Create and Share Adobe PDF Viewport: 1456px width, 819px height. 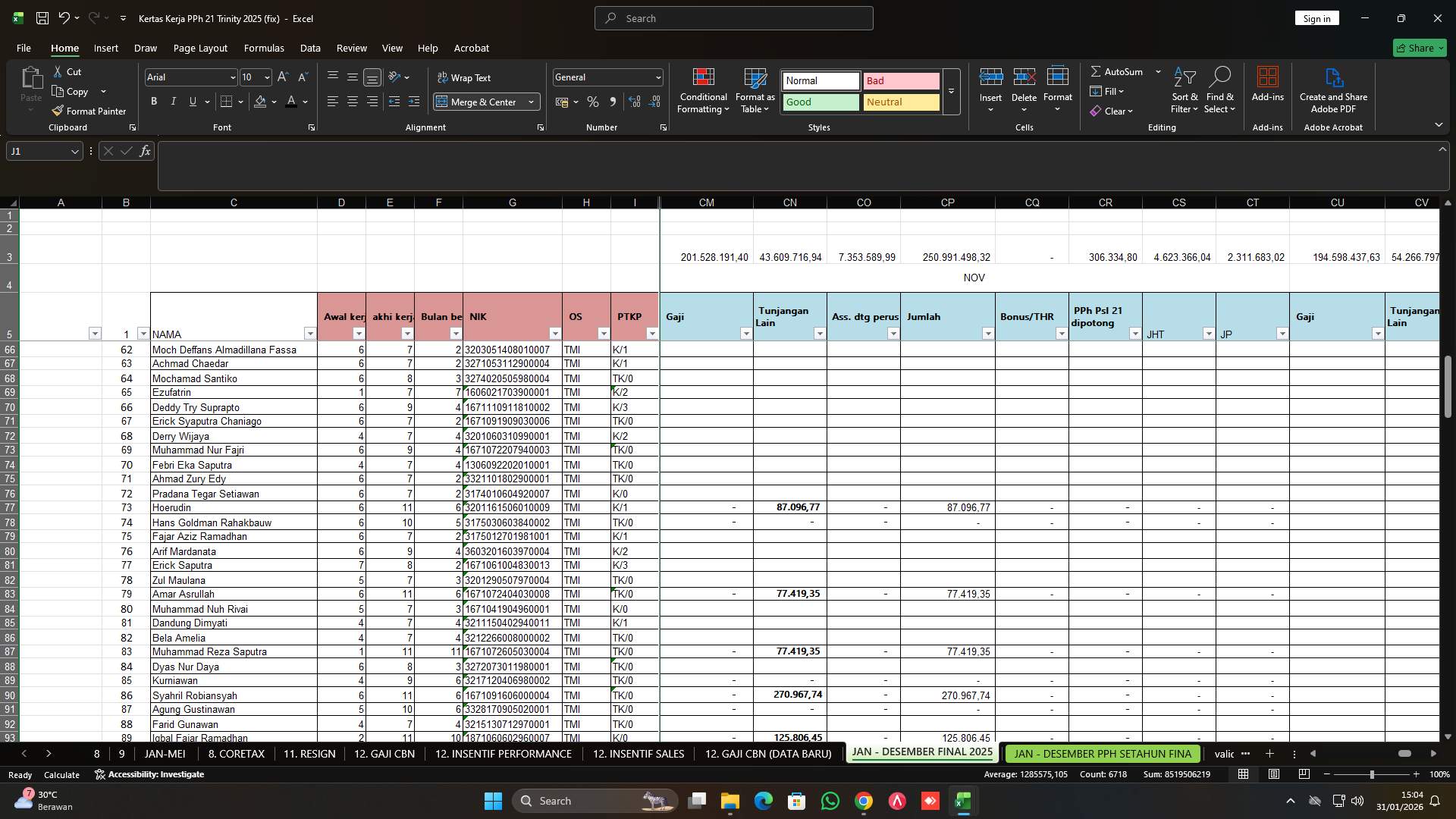tap(1333, 89)
